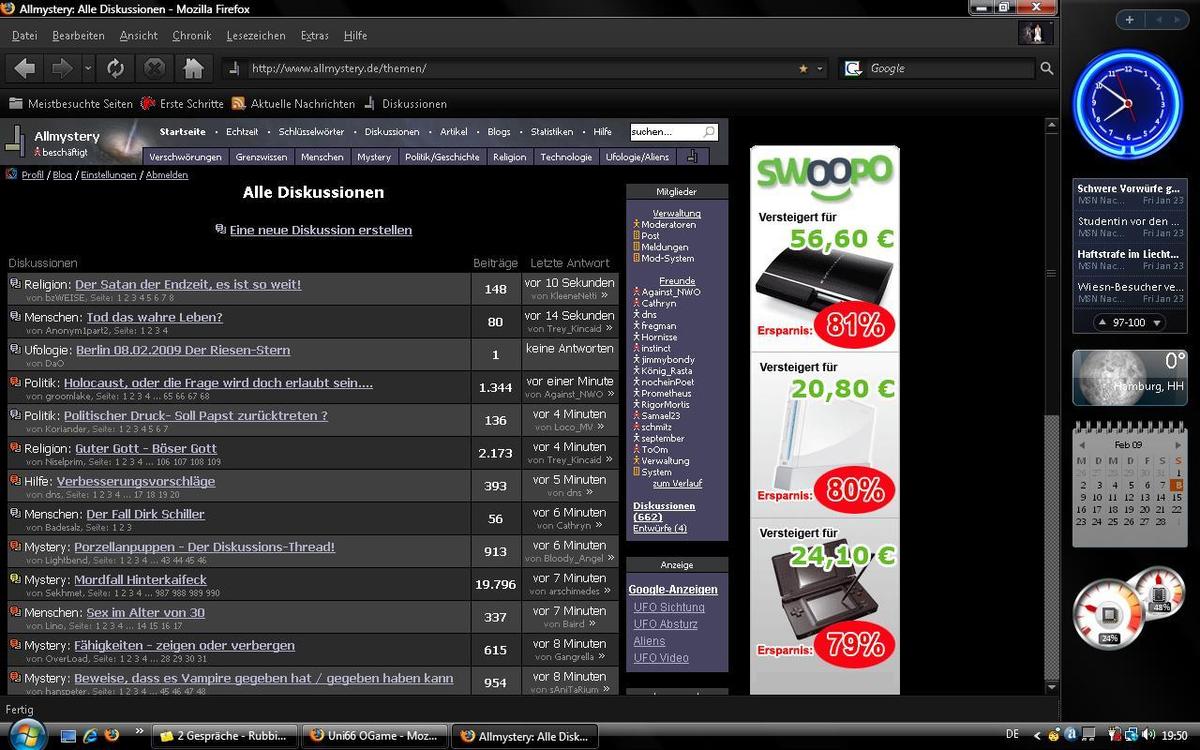Screen dimensions: 1200x750
Task: Click the DE language indicator
Action: [1012, 735]
